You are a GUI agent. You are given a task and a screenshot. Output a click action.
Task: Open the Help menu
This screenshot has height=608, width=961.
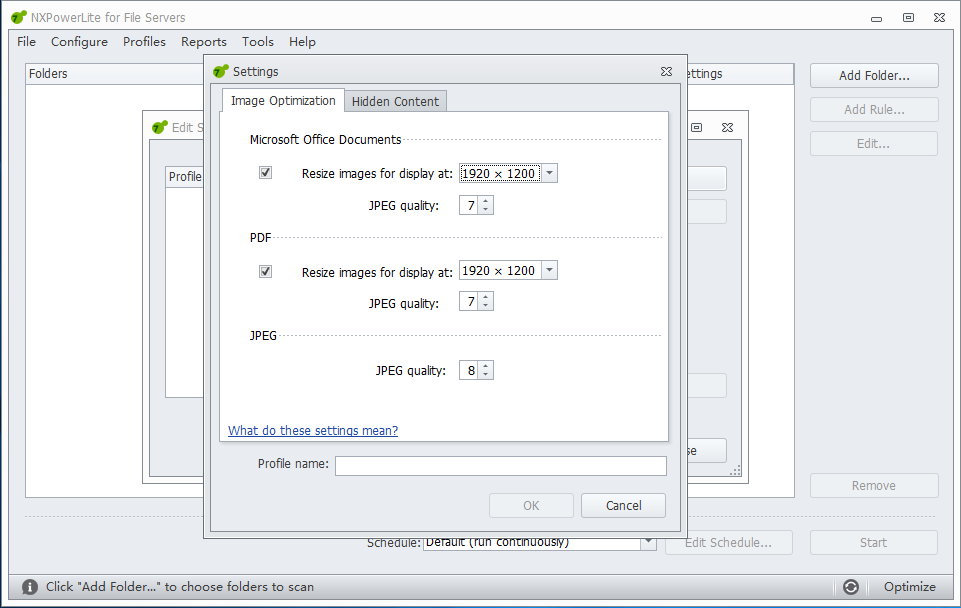click(x=302, y=42)
